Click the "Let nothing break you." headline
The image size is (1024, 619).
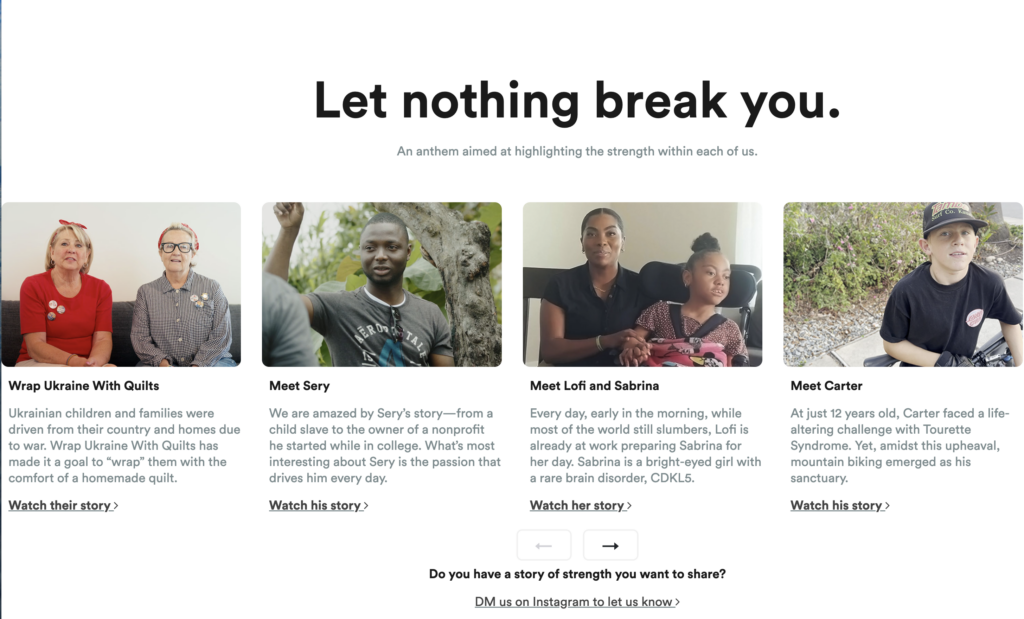coord(577,101)
